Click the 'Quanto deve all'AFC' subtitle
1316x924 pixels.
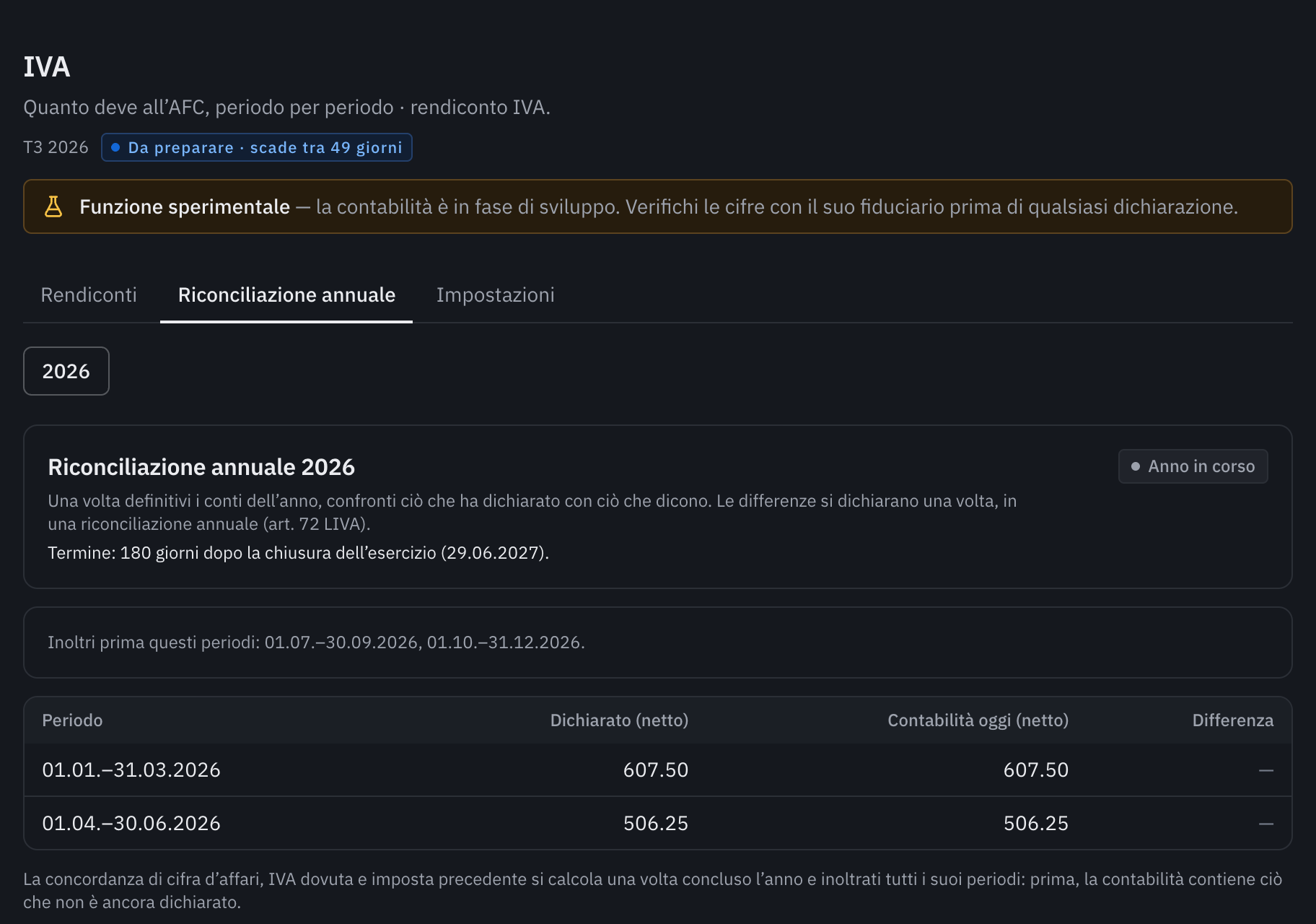coord(286,107)
